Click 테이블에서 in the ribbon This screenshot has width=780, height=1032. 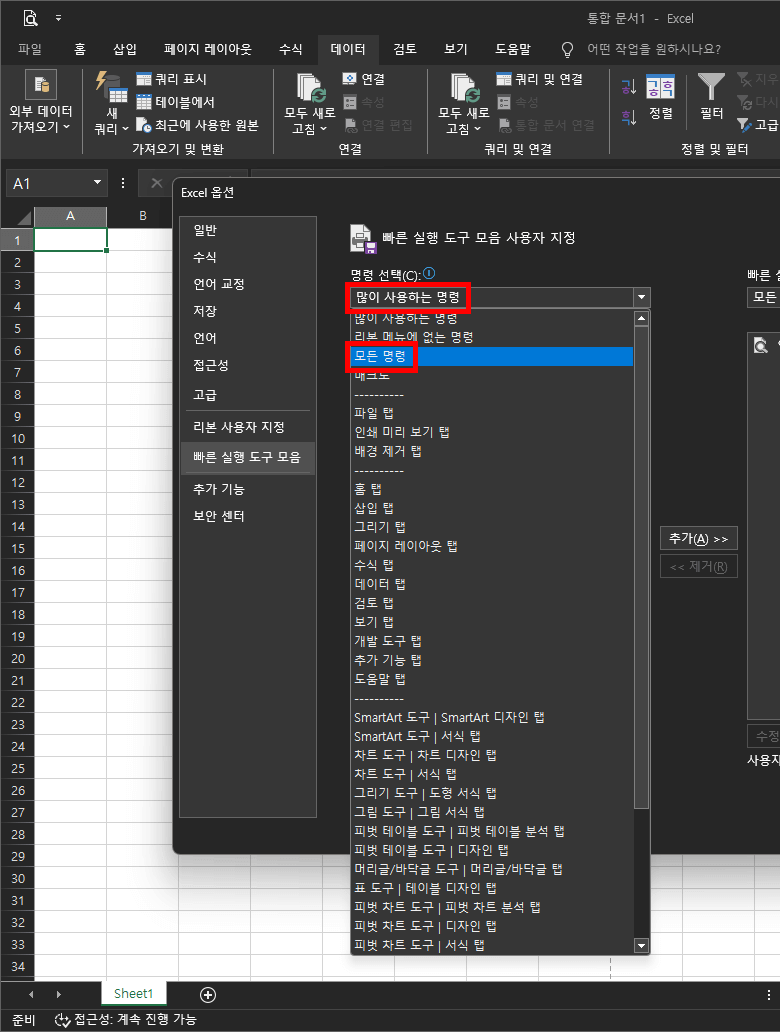pyautogui.click(x=176, y=102)
